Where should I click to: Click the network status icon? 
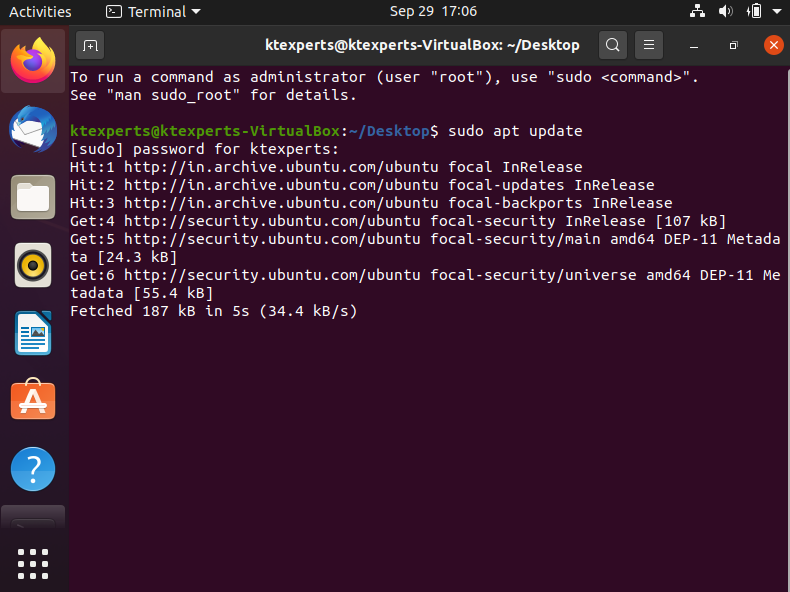coord(697,11)
